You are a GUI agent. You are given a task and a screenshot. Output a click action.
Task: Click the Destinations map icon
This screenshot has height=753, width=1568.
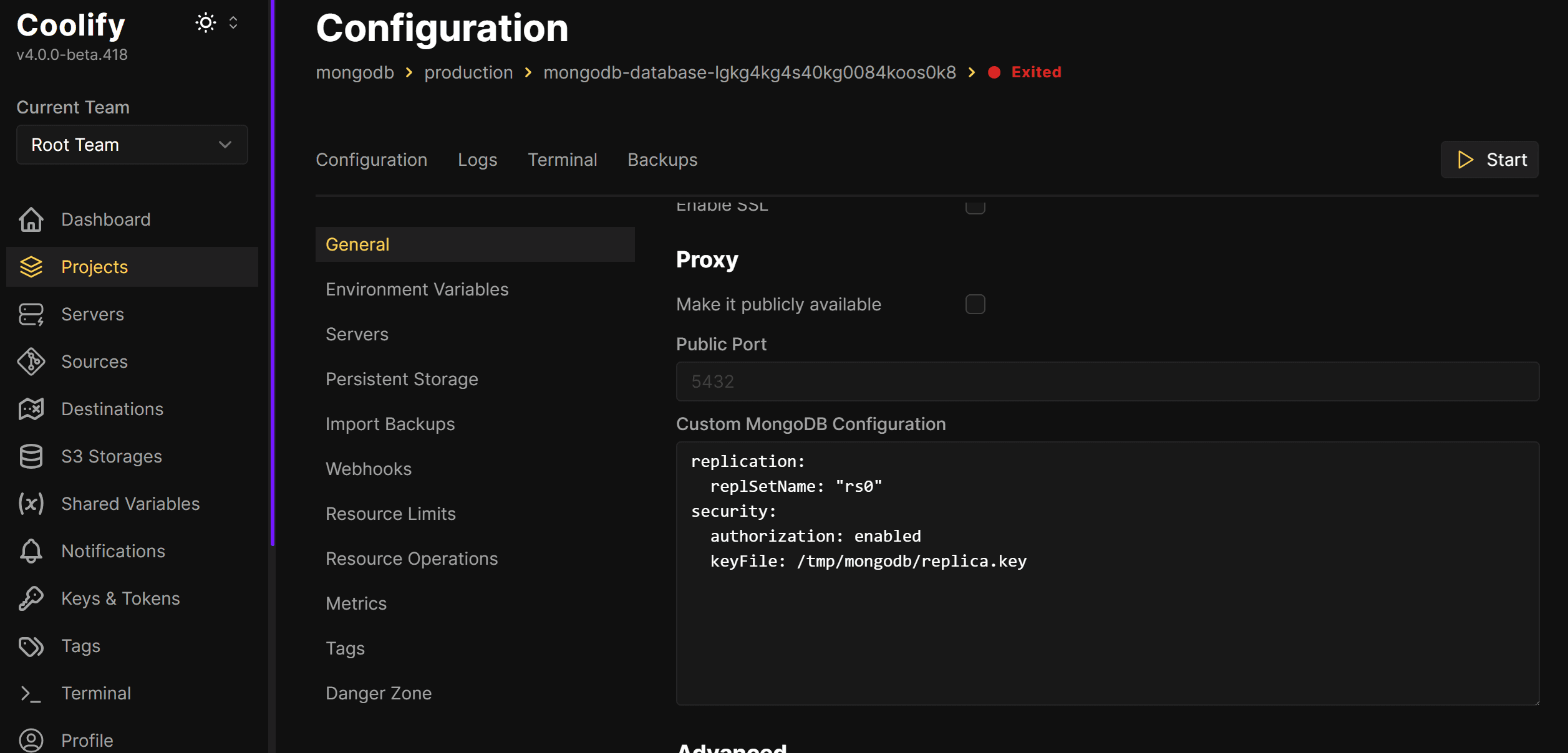pos(31,409)
